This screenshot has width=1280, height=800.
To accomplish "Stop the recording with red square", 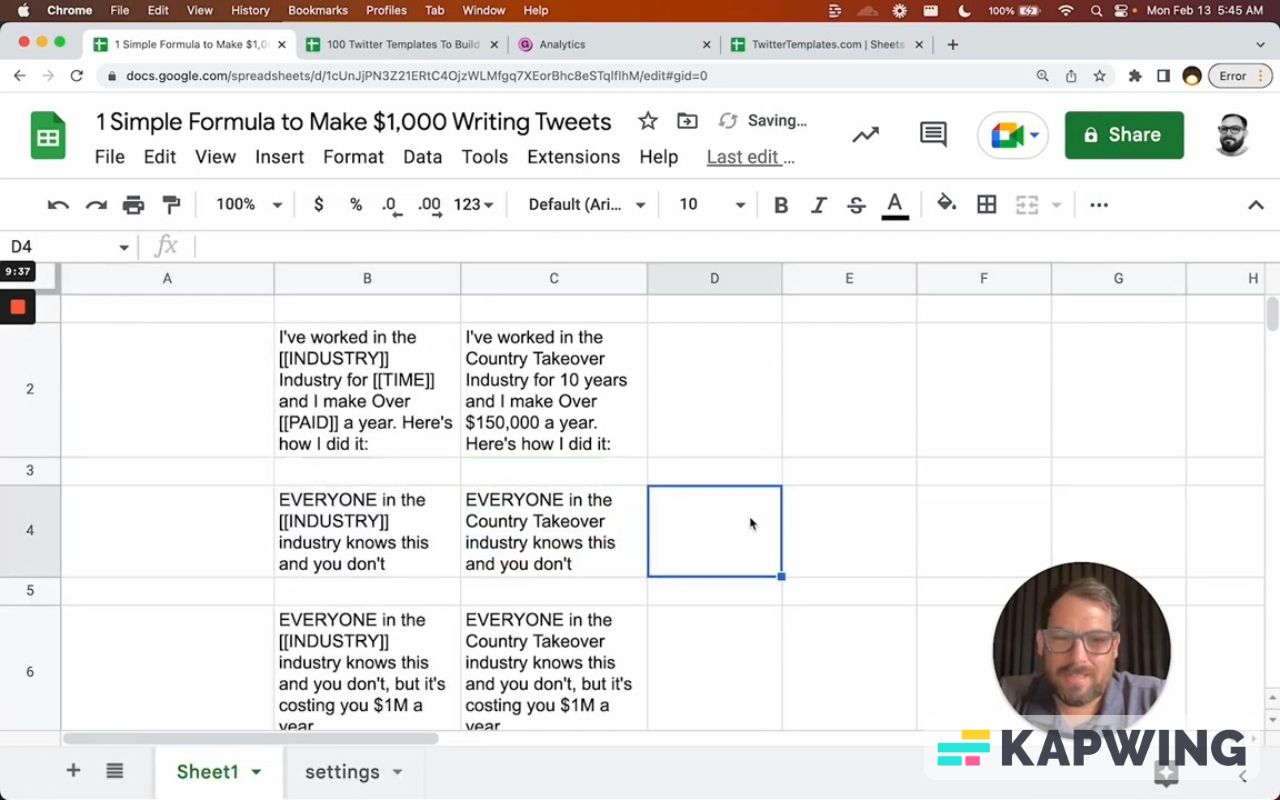I will coord(18,307).
